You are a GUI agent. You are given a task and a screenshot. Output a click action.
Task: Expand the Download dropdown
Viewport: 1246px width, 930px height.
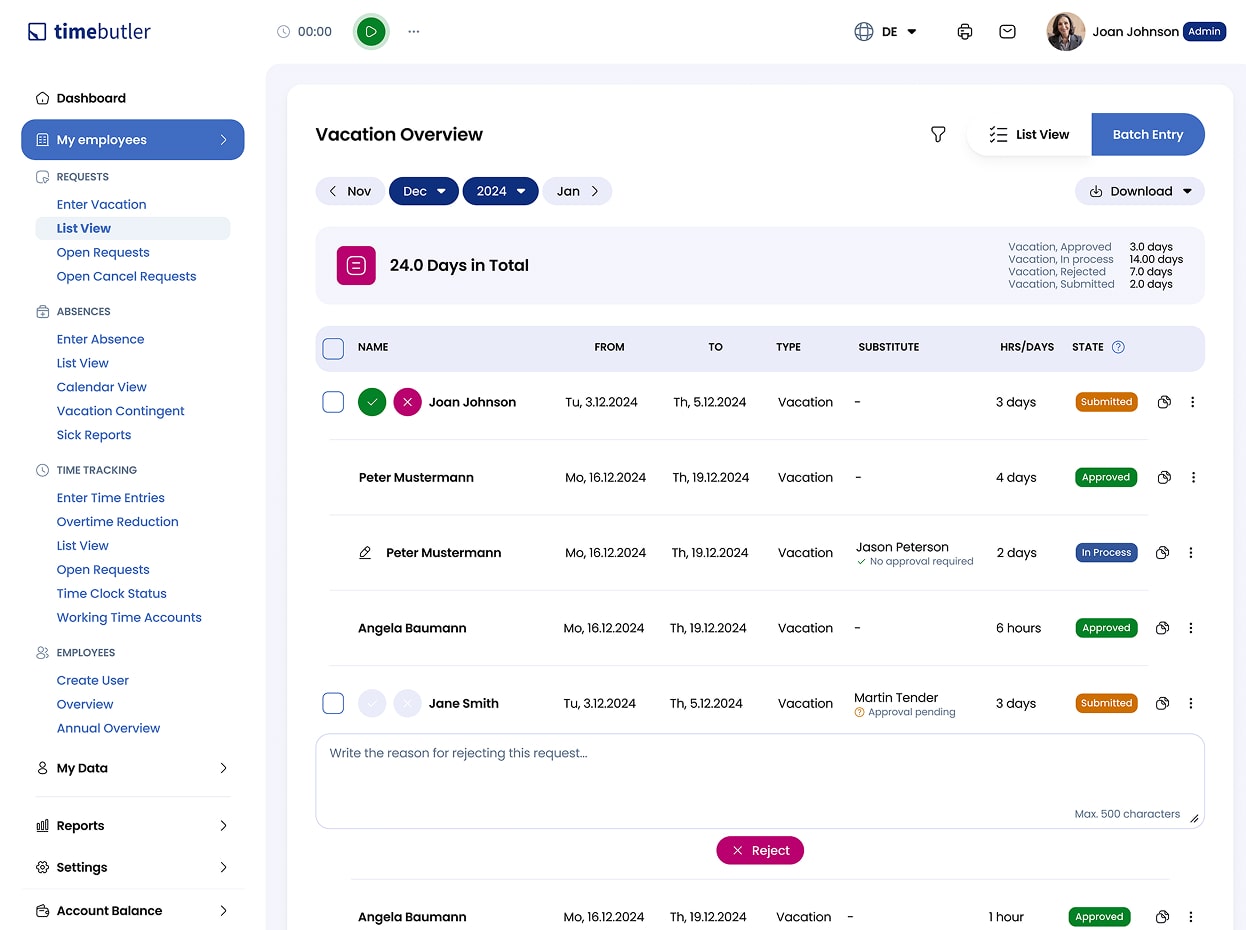point(1140,191)
